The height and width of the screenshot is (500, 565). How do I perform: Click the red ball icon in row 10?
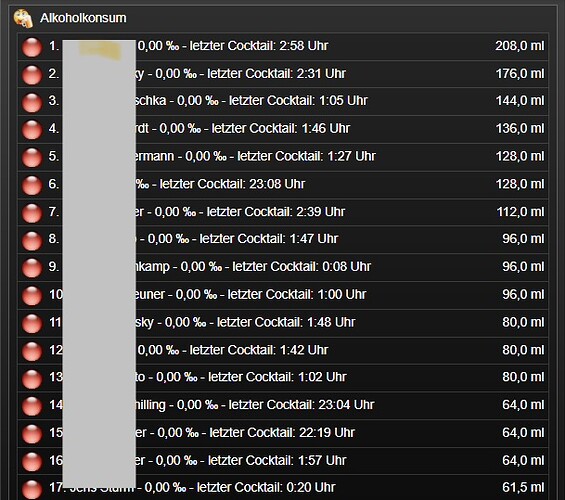click(32, 296)
